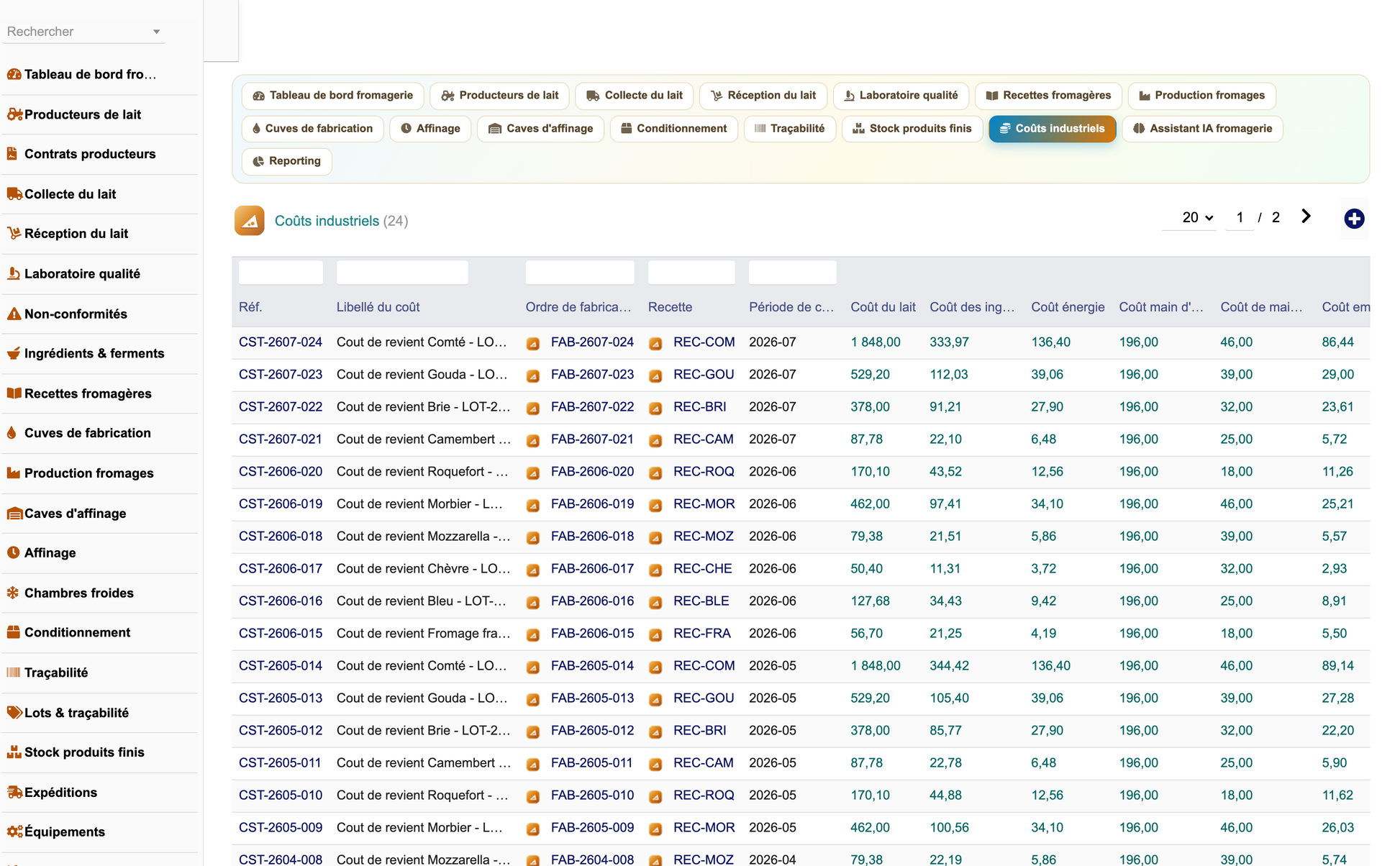This screenshot has height=866, width=1400.
Task: Click the Production fromages factory icon in sidebar
Action: click(x=14, y=473)
